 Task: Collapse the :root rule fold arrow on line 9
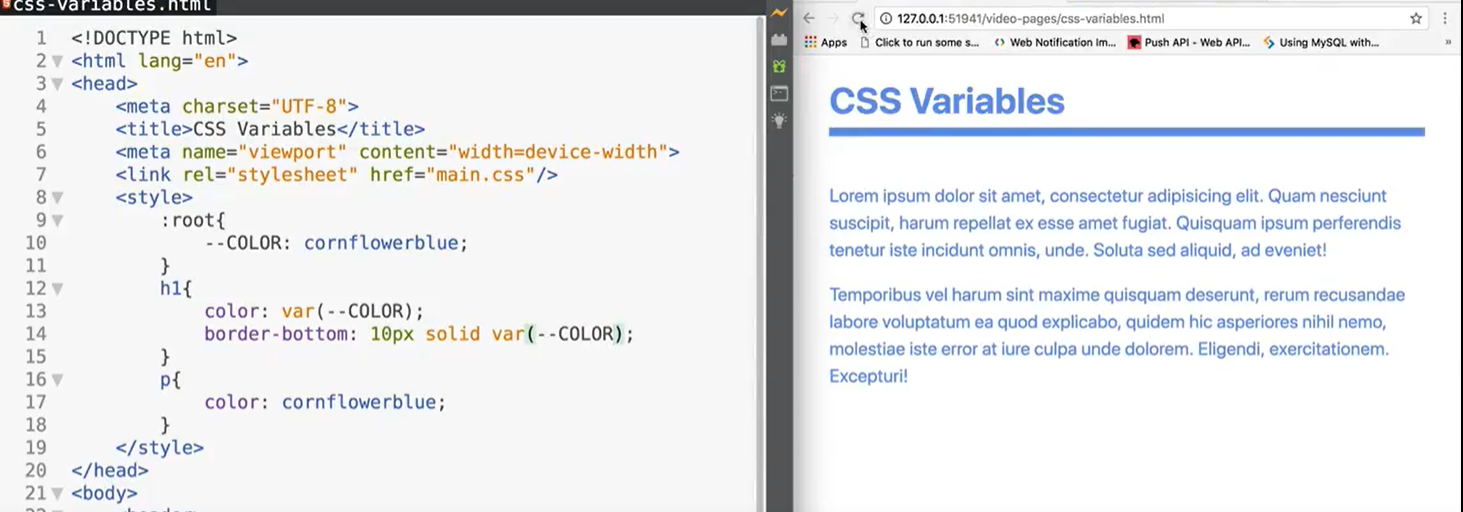57,220
